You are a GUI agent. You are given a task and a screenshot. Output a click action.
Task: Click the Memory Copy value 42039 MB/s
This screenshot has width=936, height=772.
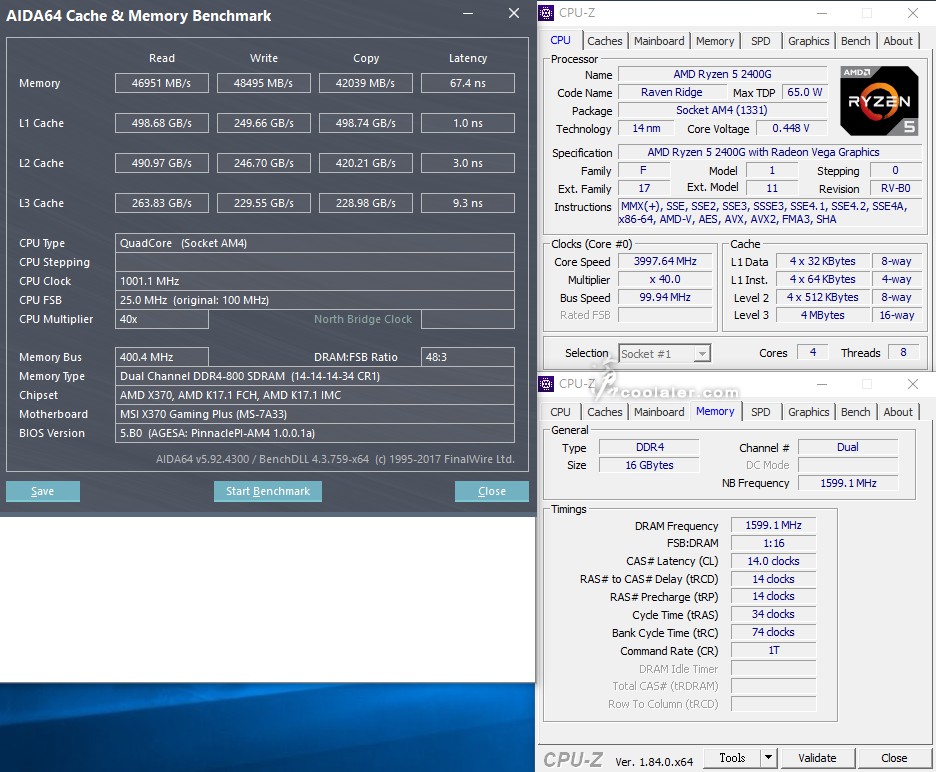365,83
